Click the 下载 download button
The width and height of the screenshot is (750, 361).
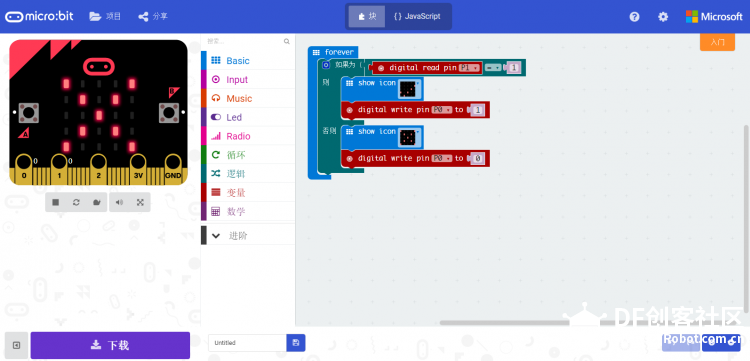110,345
